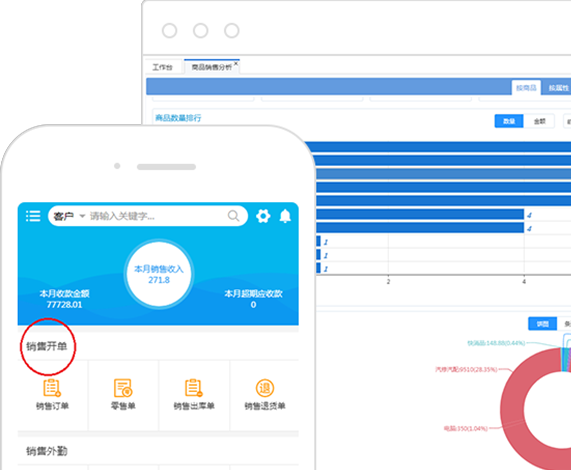
Task: Click the keyword search input field
Action: (157, 216)
